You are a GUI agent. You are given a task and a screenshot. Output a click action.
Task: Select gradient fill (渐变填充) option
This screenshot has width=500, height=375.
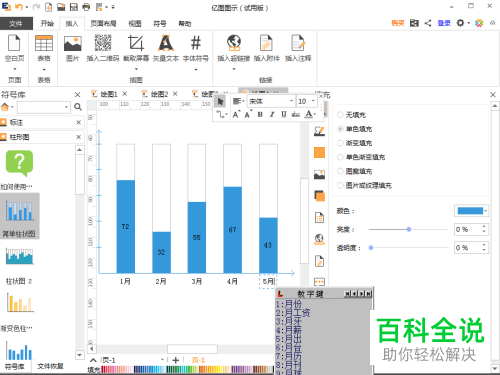click(355, 143)
